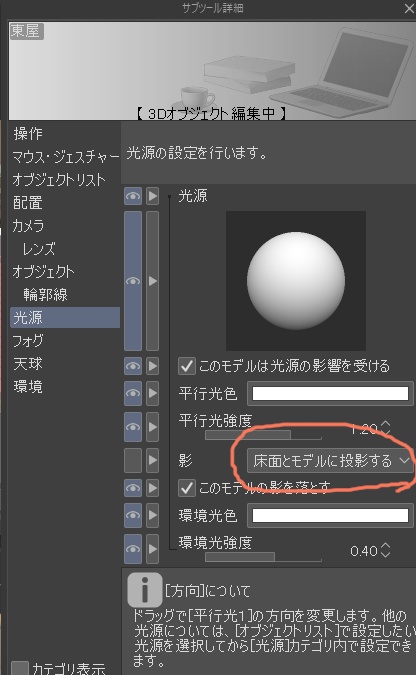This screenshot has width=416, height=675.
Task: Select the 輪郭線 subcategory
Action: tap(45, 294)
